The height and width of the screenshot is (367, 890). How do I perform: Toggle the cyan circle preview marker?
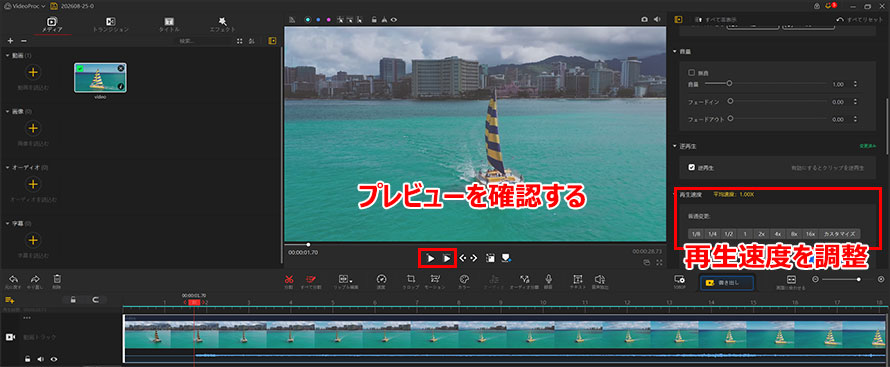308,19
